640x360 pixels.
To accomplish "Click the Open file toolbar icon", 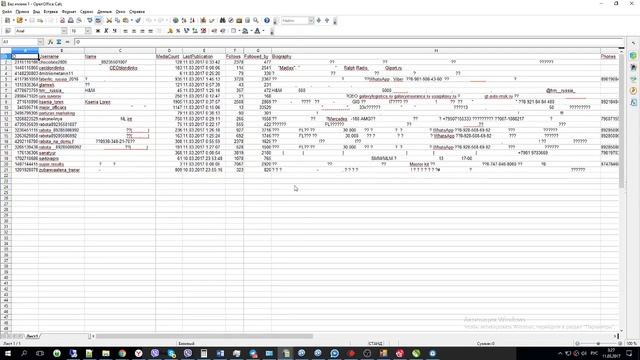I will click(19, 20).
